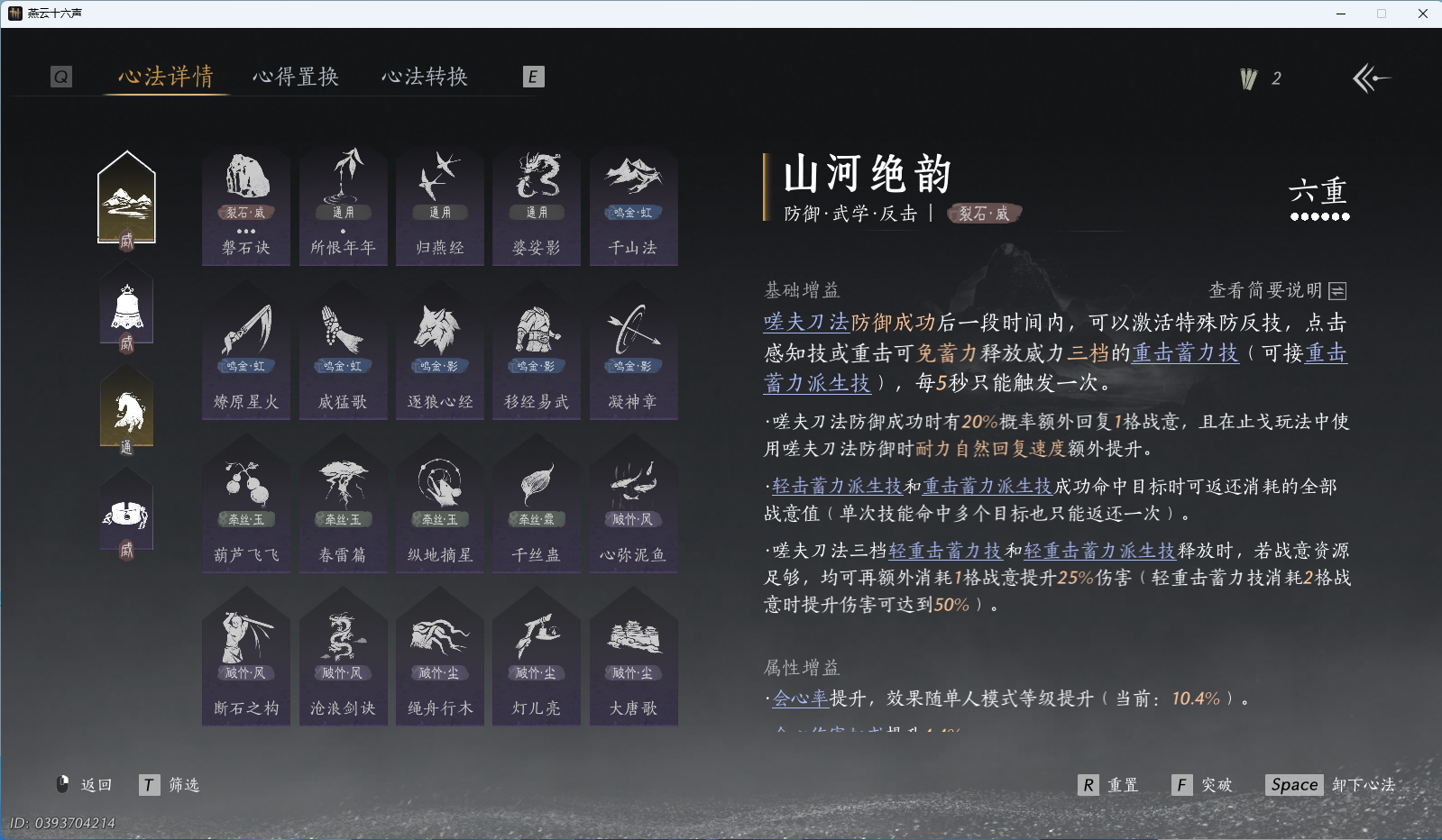Select the 所恨年年 inner art card
1442x840 pixels.
[x=343, y=207]
